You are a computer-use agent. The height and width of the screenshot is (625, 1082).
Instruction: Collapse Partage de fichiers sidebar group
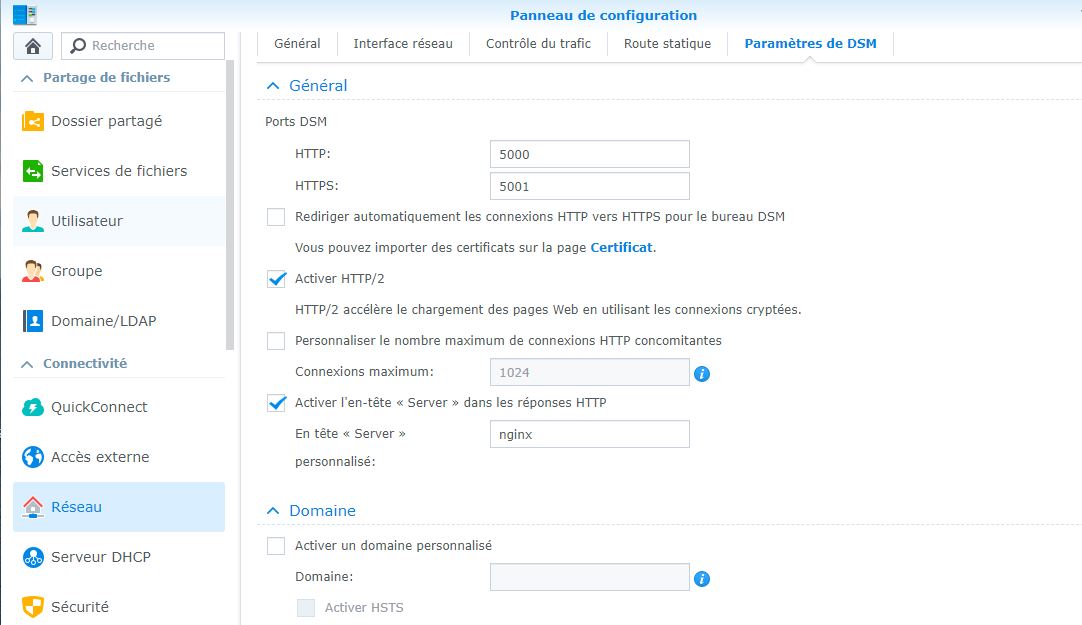coord(27,78)
